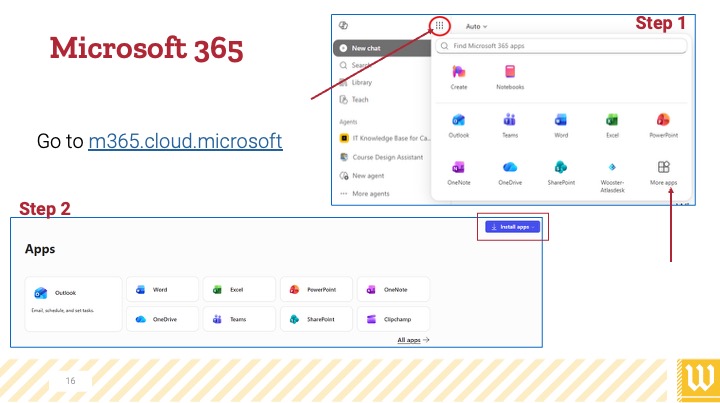Open Outlook from the app launcher panel
Image resolution: width=720 pixels, height=403 pixels.
(x=459, y=125)
